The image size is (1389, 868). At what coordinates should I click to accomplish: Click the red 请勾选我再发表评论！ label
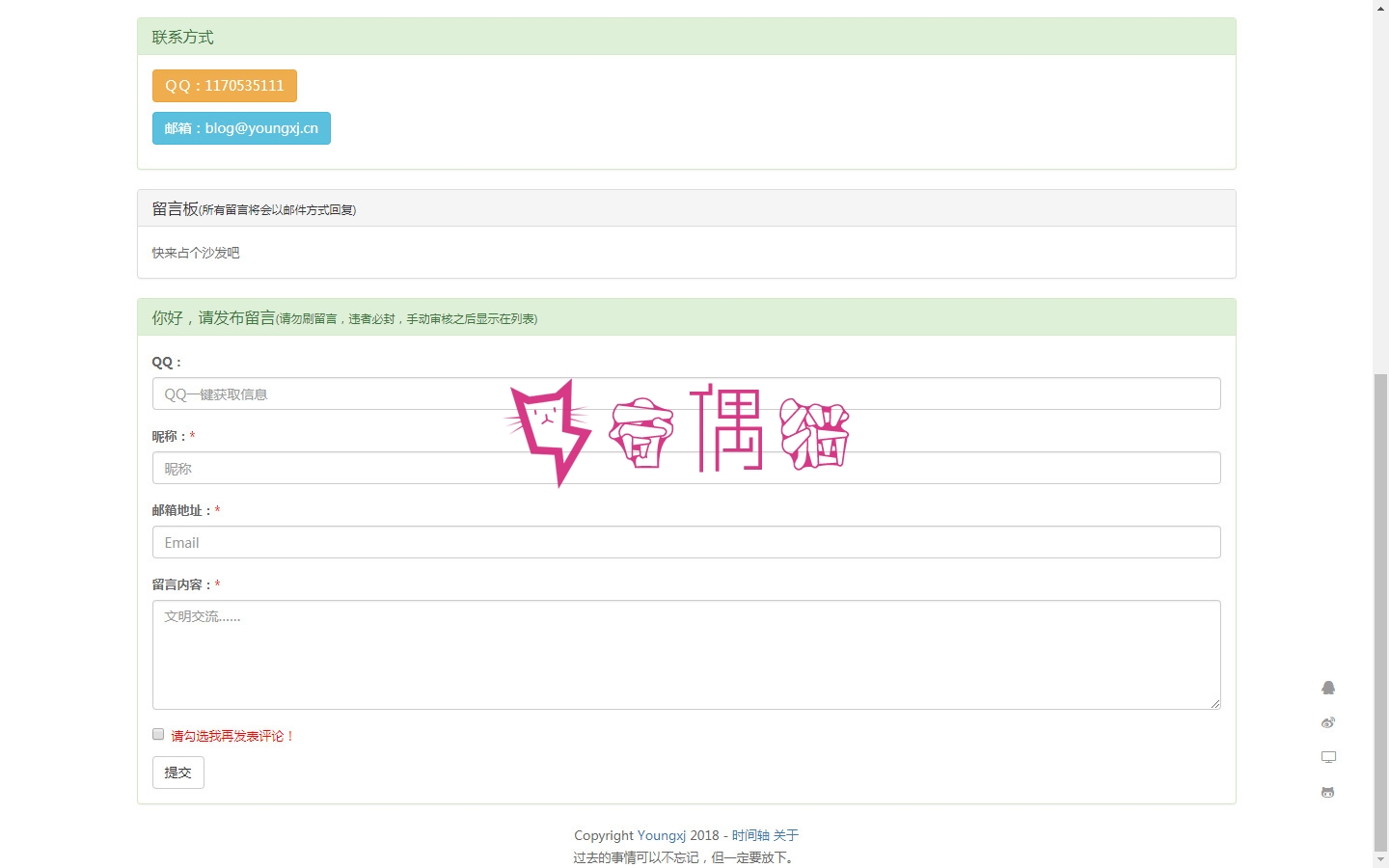[232, 736]
